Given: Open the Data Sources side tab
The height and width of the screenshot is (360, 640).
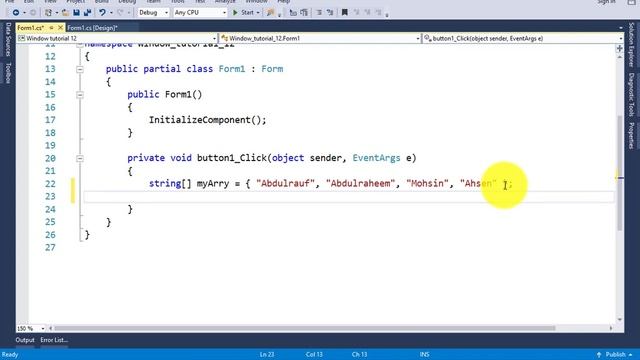Looking at the screenshot, I should tap(8, 40).
